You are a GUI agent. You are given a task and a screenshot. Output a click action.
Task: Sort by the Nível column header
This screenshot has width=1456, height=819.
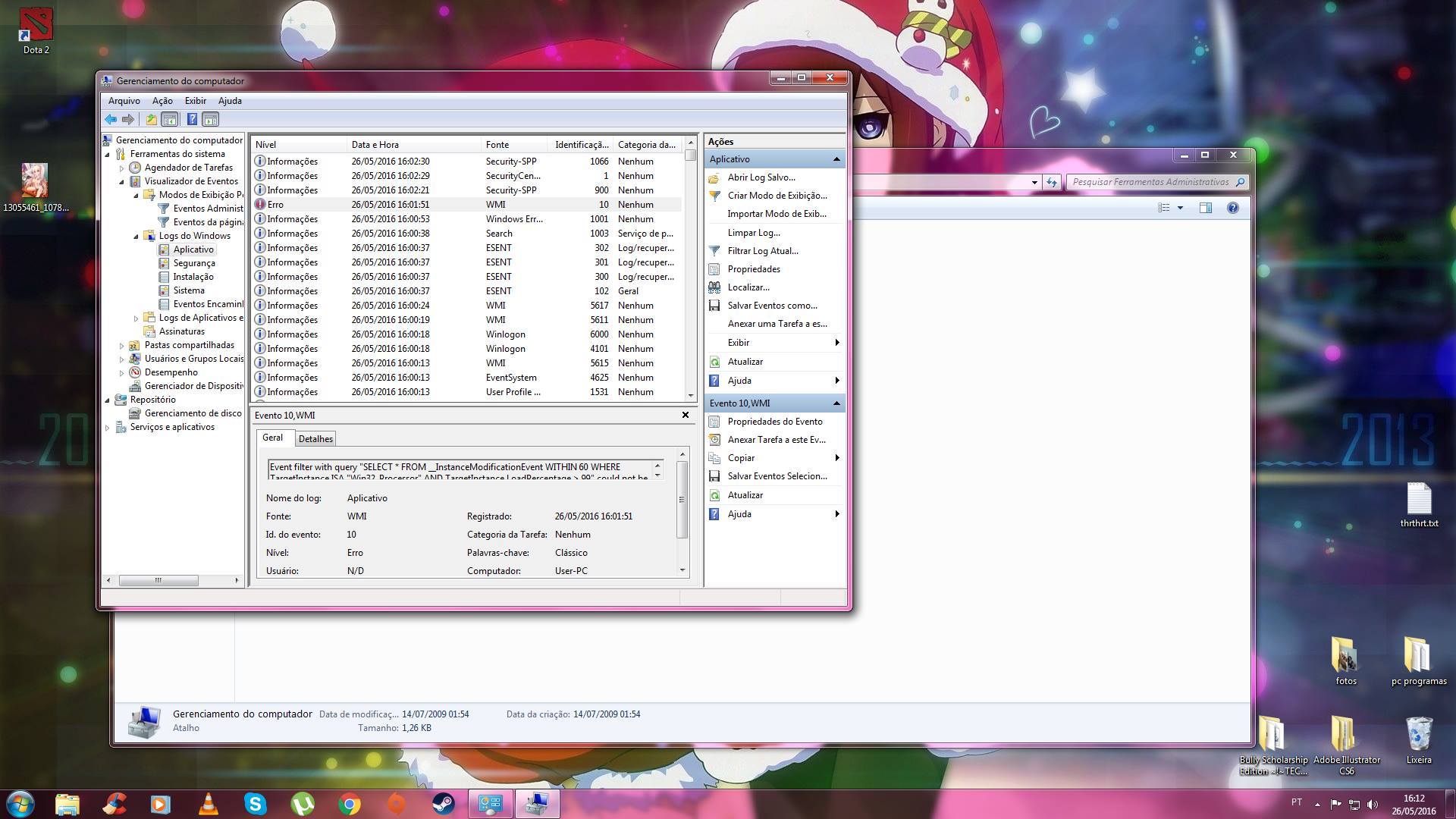(300, 145)
